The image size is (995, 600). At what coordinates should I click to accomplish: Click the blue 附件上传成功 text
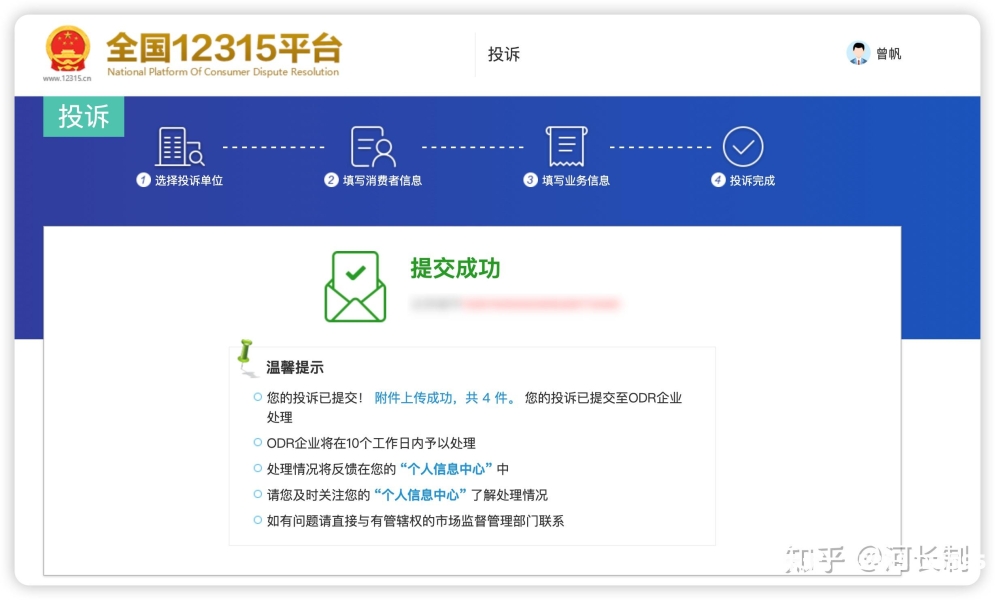(445, 398)
